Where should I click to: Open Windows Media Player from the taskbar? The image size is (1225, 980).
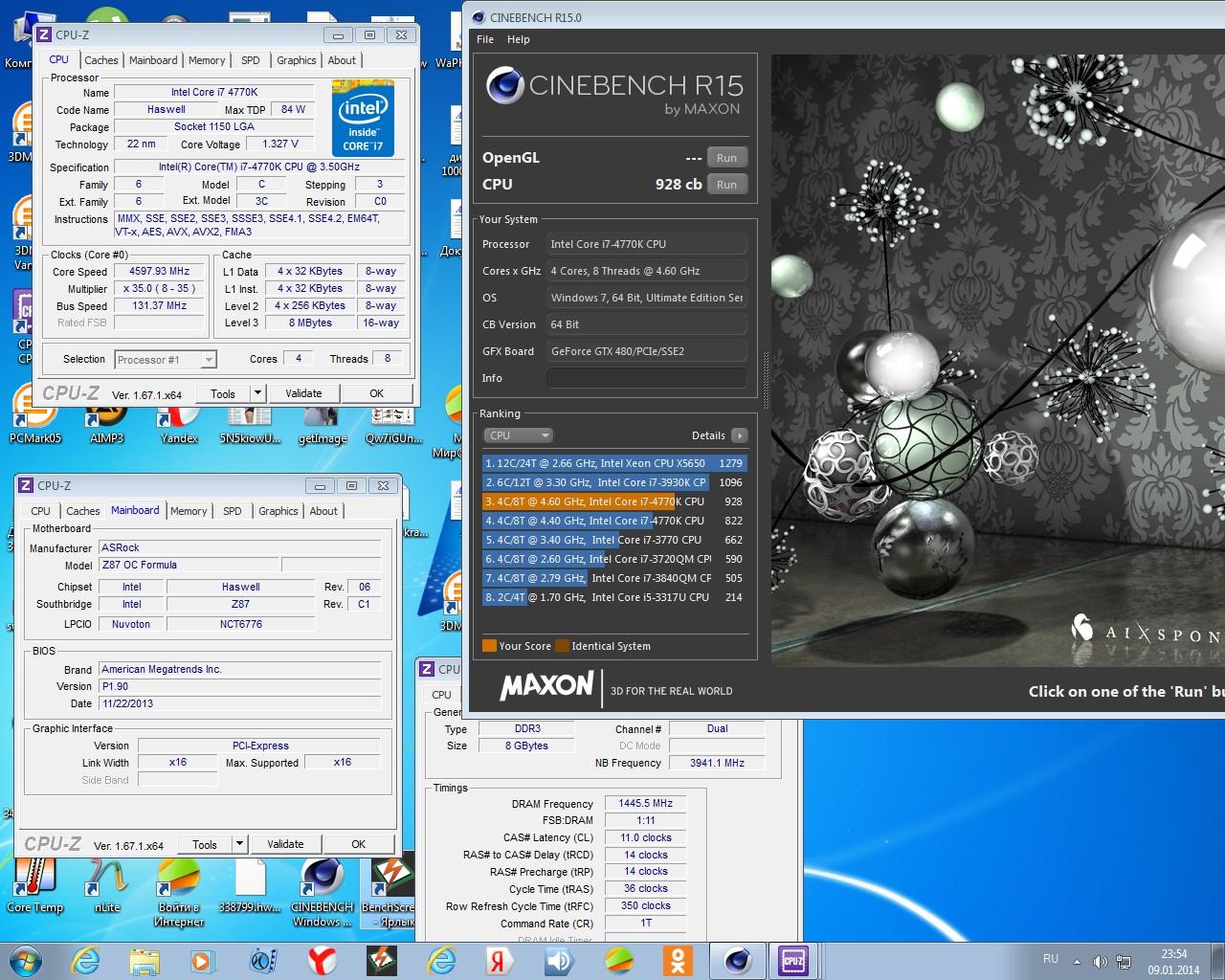pos(203,960)
